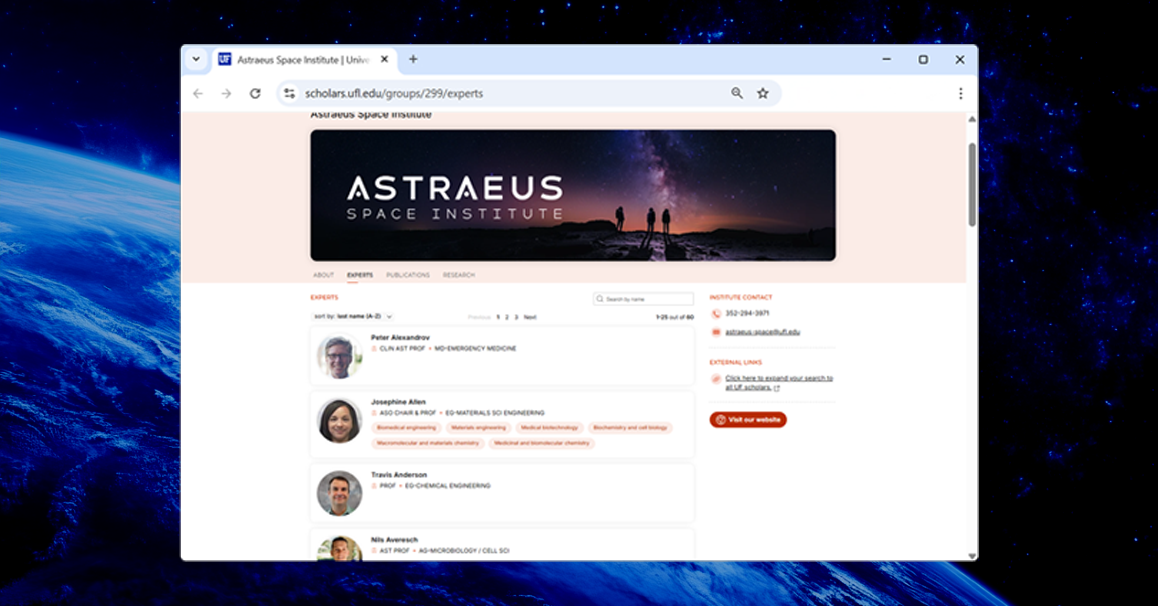Viewport: 1158px width, 606px height.
Task: Click the Astraeus Space Institute banner image
Action: point(573,196)
